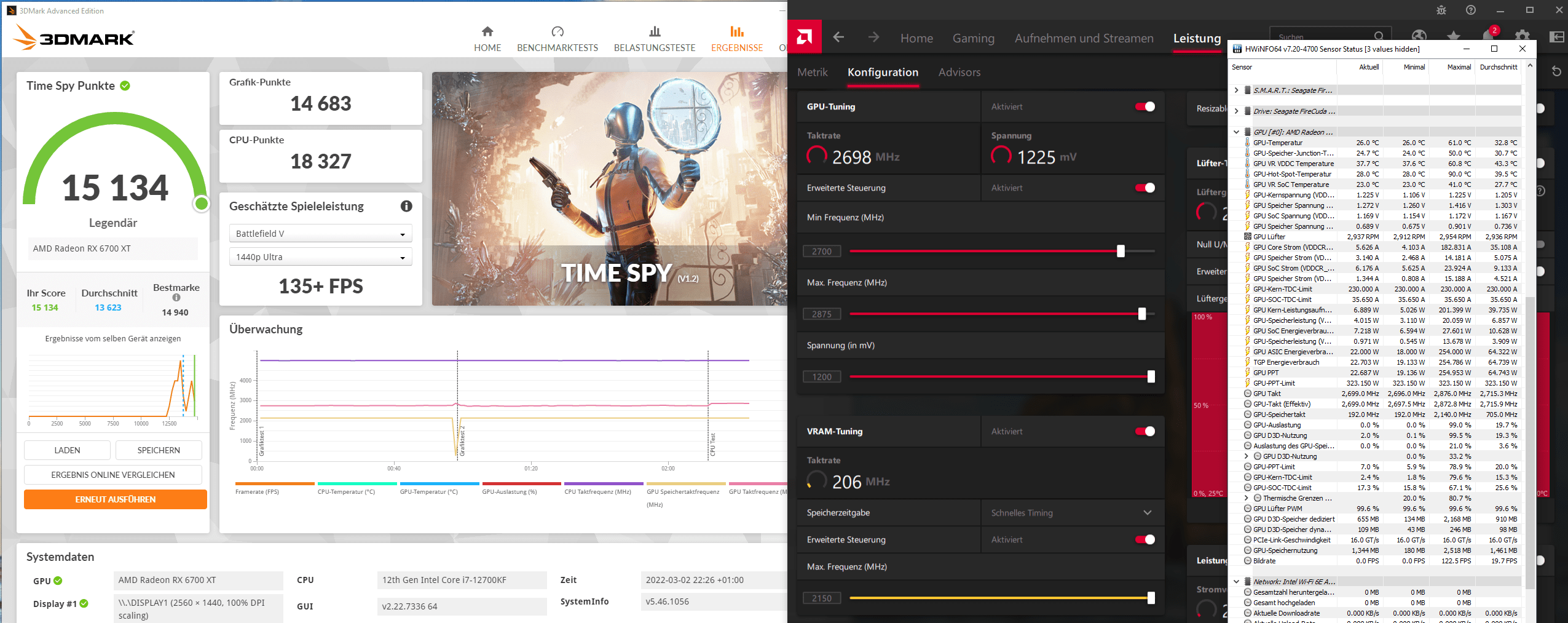Click LADEN button in 3DMark
1568x623 pixels.
click(x=68, y=450)
